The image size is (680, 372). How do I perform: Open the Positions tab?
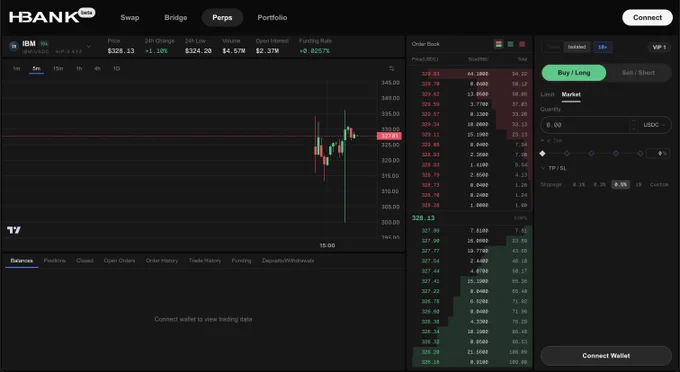coord(55,261)
